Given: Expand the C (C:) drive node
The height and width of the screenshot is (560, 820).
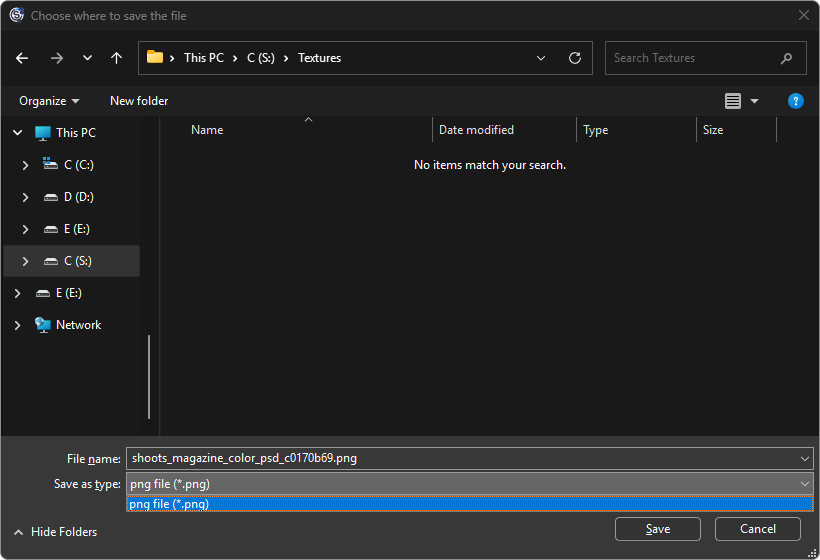Looking at the screenshot, I should [25, 165].
